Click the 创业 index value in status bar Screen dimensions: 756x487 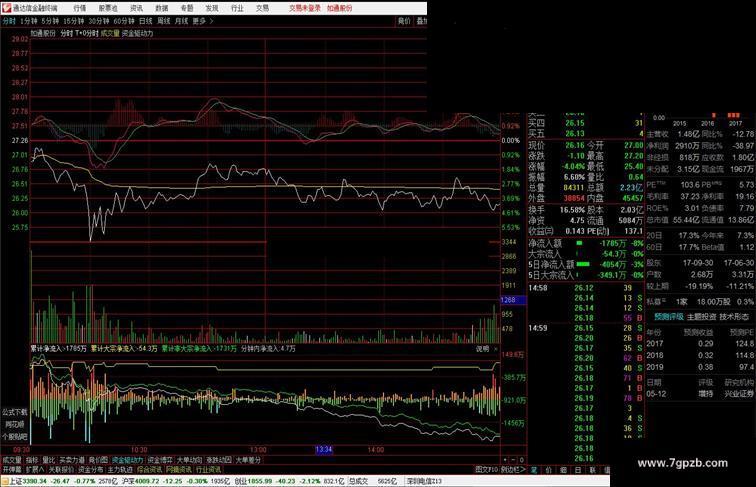tap(258, 481)
